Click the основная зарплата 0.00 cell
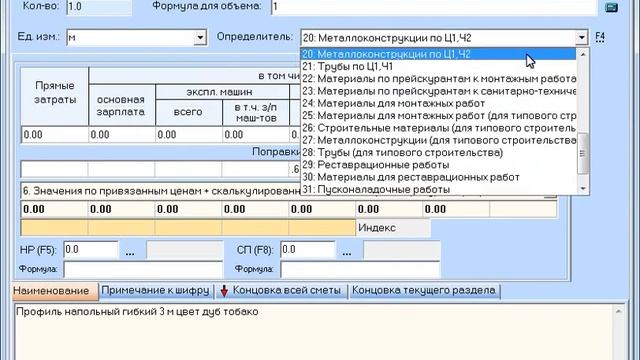The image size is (640, 360). point(122,135)
